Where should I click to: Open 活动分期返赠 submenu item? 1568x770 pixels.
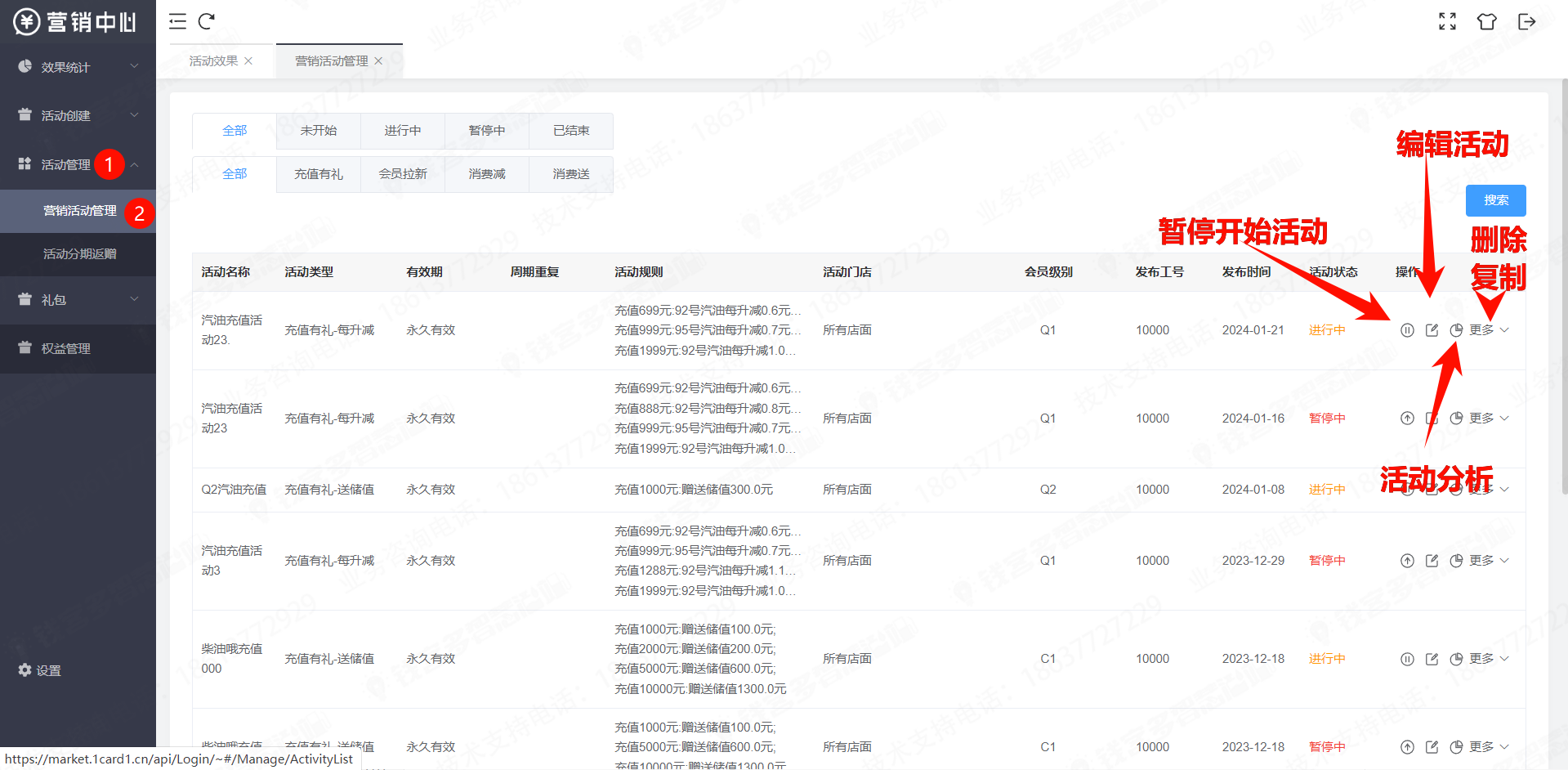[78, 254]
